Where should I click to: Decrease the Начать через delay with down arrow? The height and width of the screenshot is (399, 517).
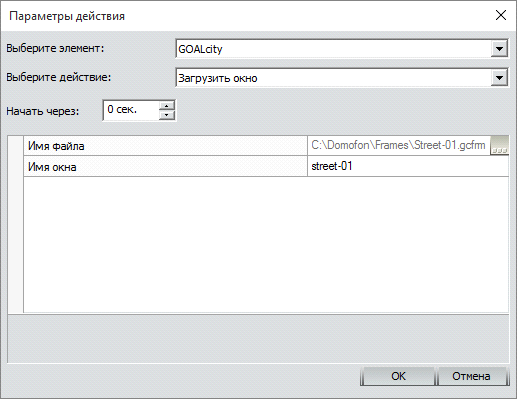coord(167,115)
